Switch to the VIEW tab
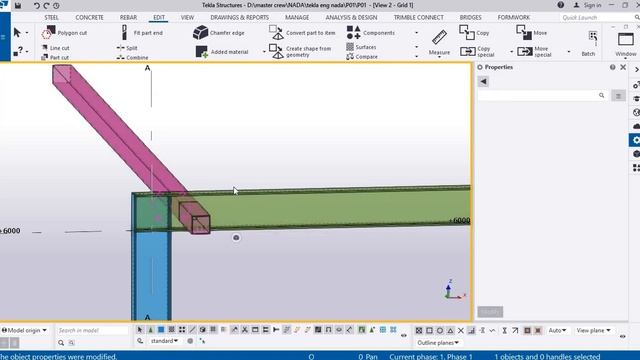 click(x=187, y=18)
